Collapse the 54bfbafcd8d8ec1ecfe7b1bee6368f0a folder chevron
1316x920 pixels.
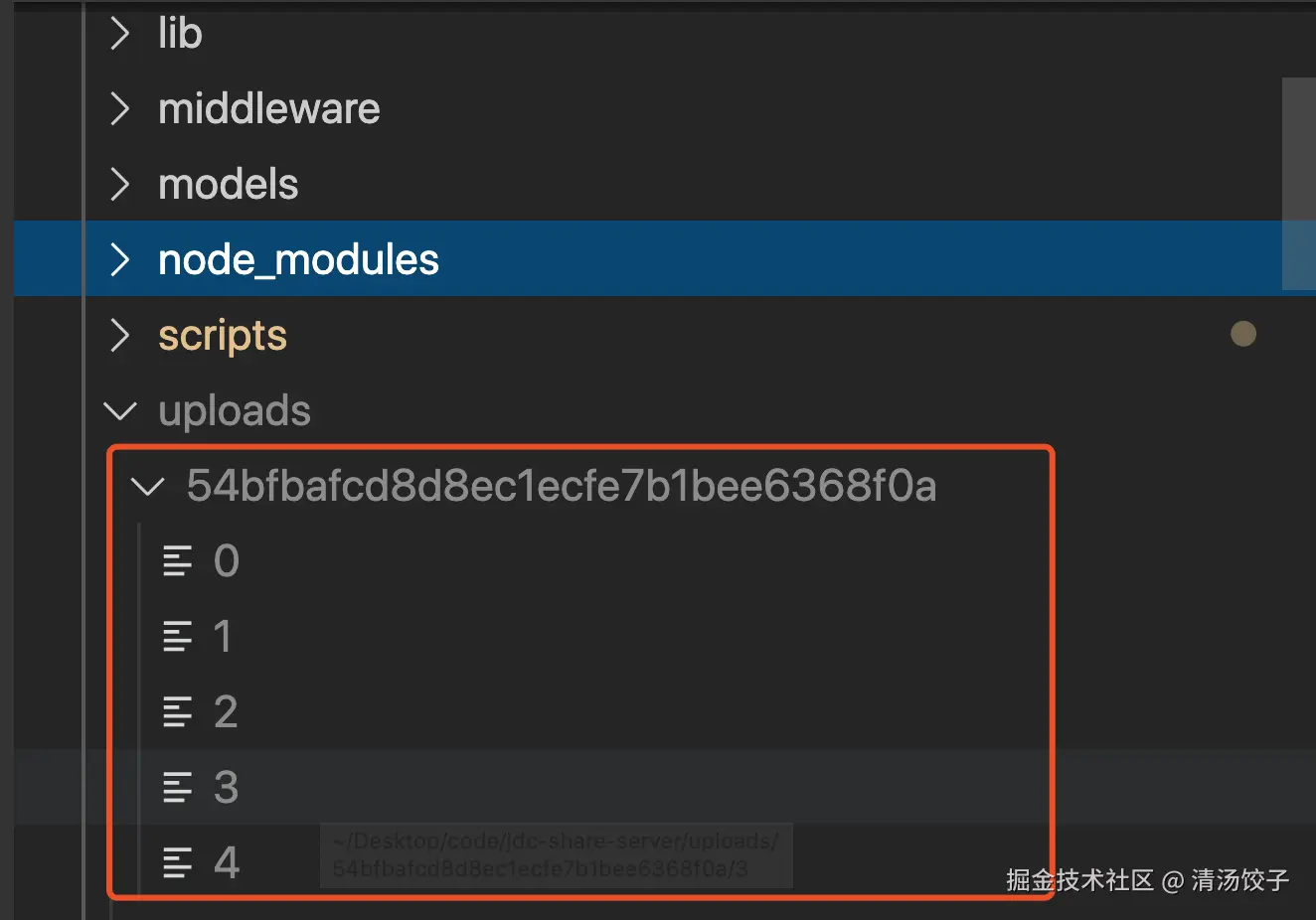coord(148,487)
